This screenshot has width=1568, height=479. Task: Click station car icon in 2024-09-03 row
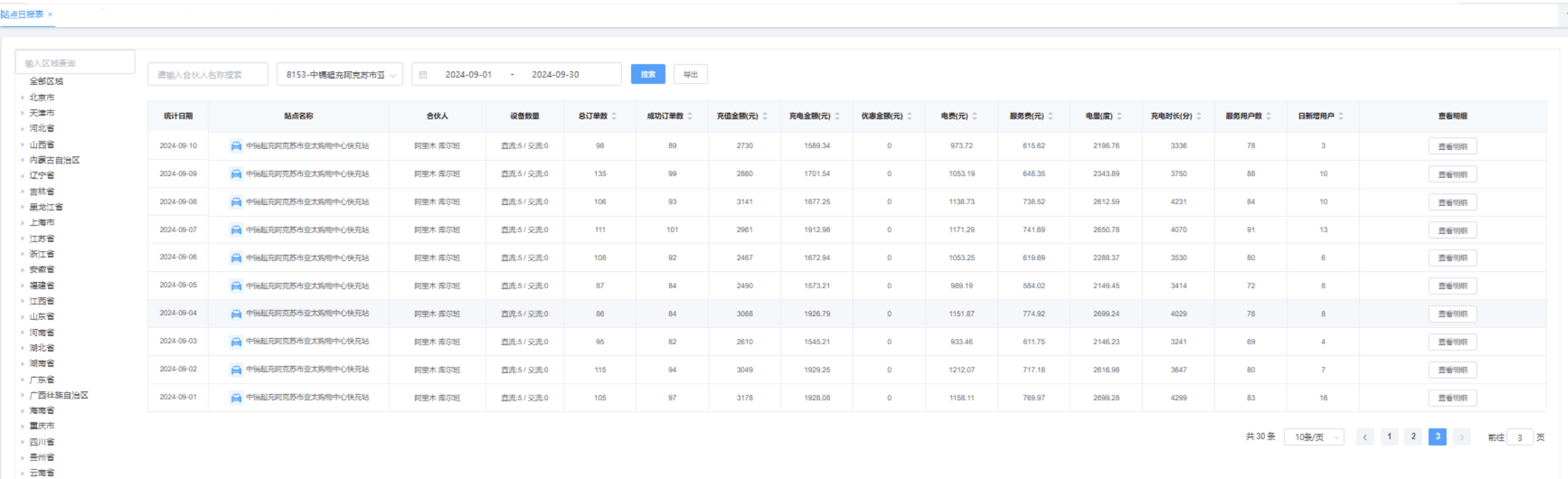[x=236, y=342]
